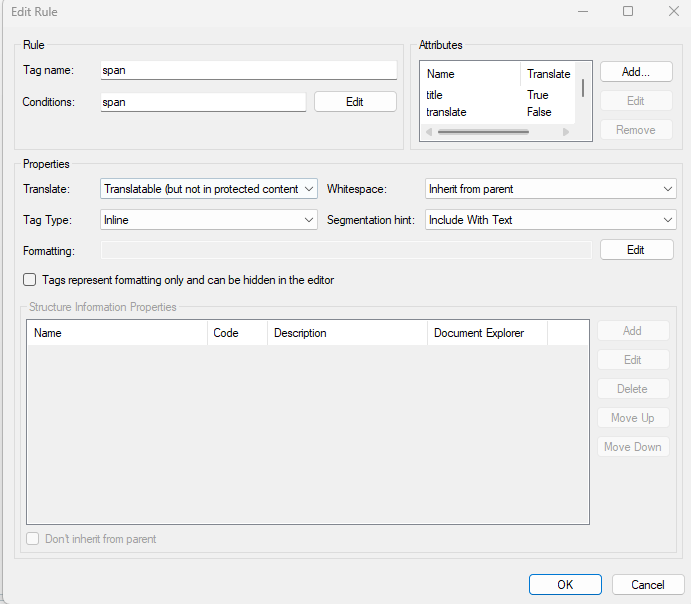Click Name column header in structure table
The height and width of the screenshot is (604, 691).
117,333
